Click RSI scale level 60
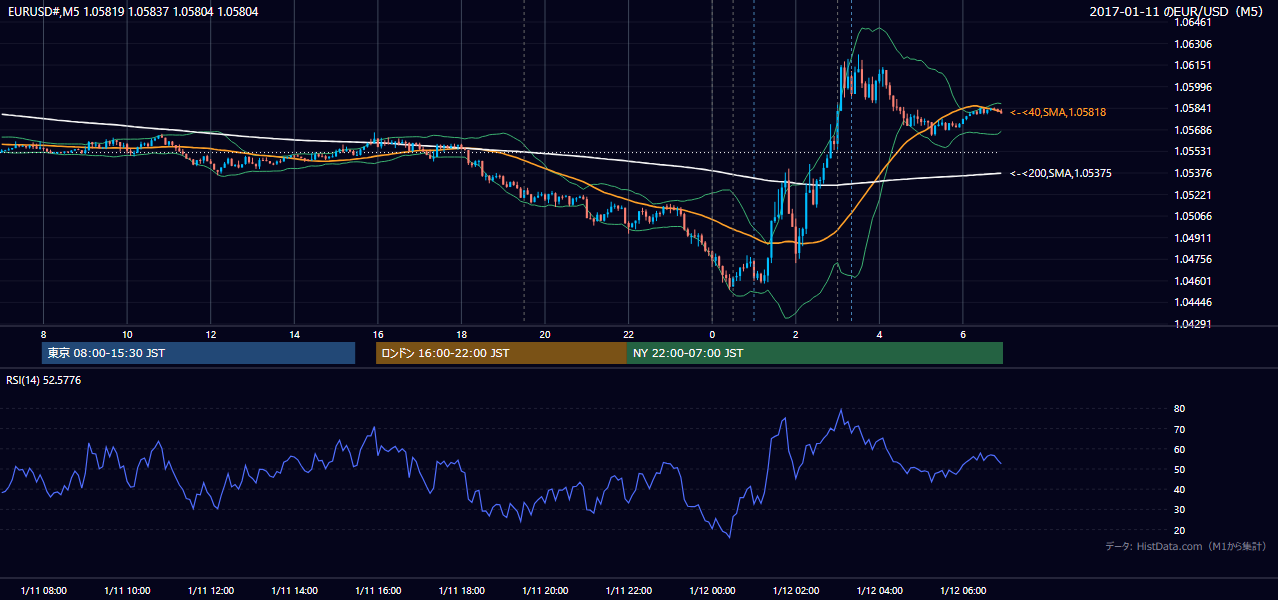 [x=1180, y=449]
